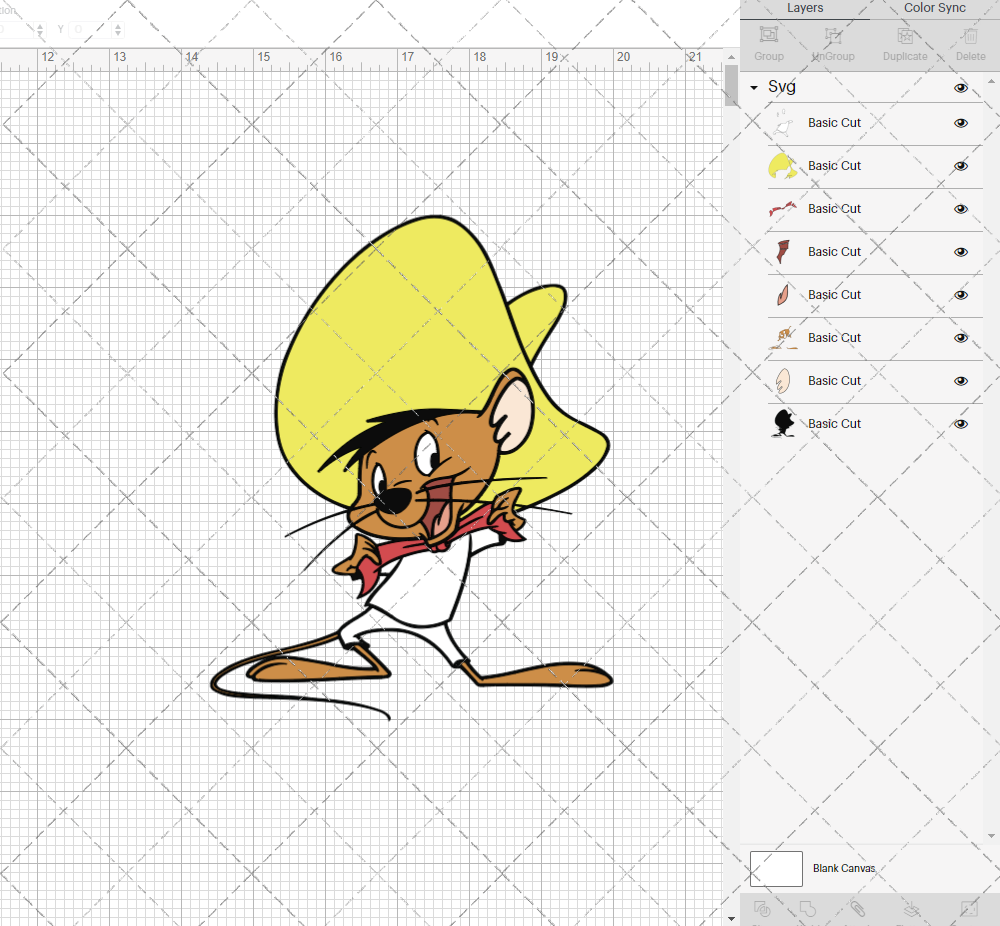
Task: Click the Weld icon at panel bottom
Action: coord(808,909)
